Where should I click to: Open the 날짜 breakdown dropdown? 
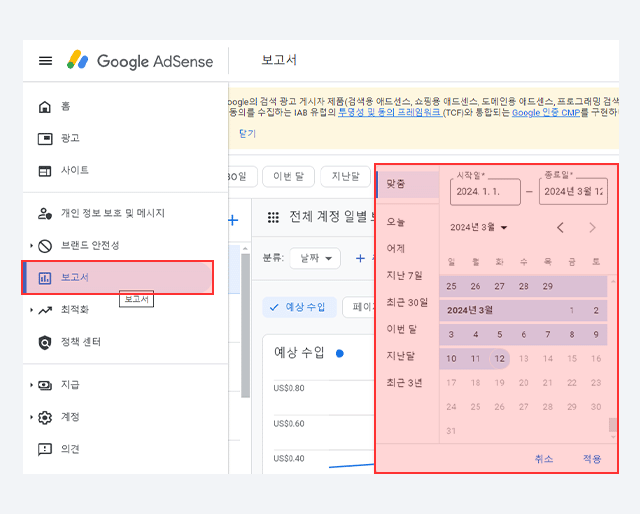pos(315,258)
